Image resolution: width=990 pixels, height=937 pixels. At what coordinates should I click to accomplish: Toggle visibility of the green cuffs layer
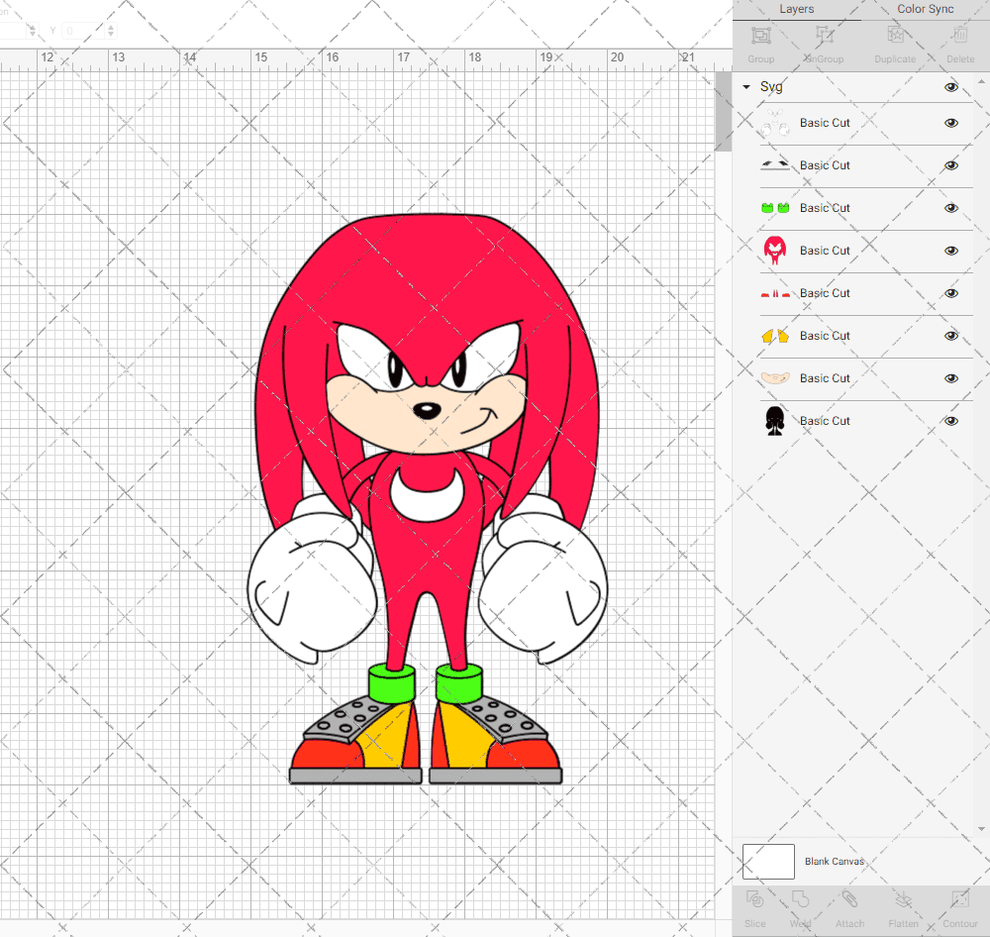pos(951,207)
